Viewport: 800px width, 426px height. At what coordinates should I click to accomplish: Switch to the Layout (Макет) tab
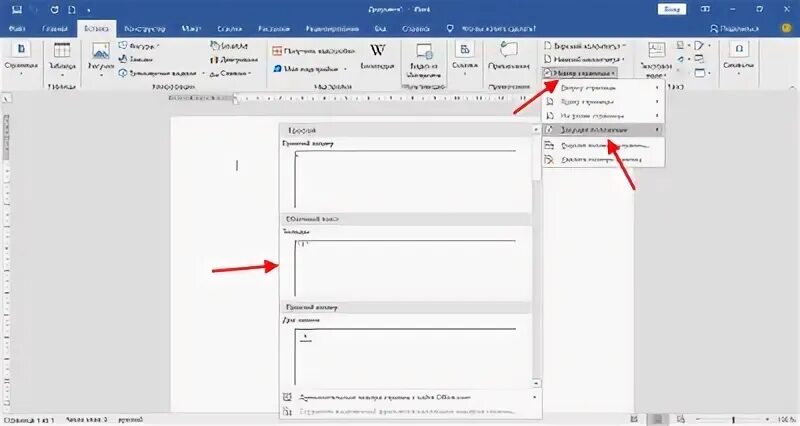[191, 29]
